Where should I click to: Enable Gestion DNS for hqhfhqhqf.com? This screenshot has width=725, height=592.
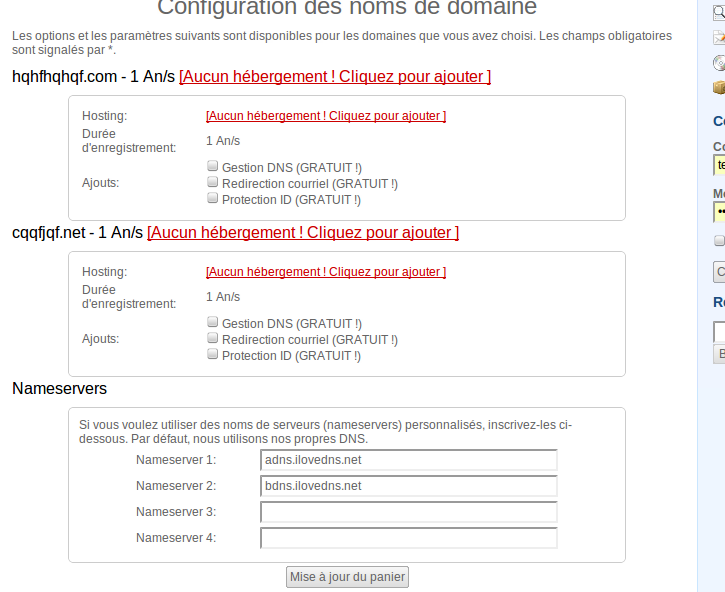(x=212, y=167)
